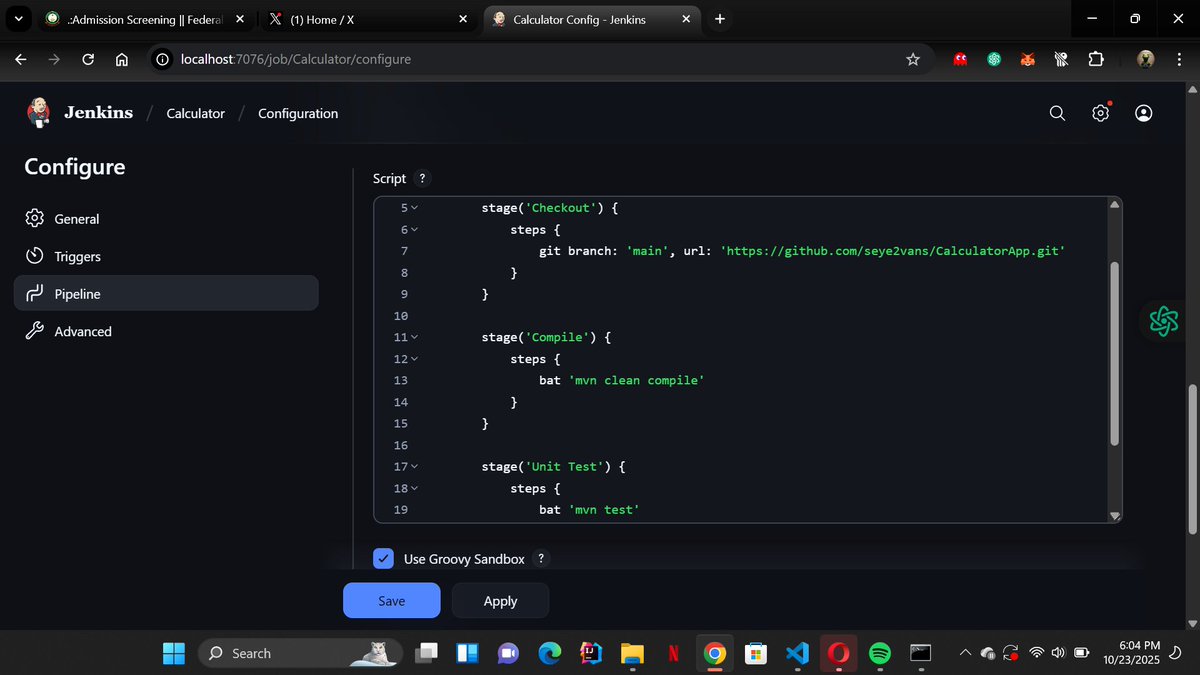Open the tab search dropdown arrow
Viewport: 1200px width, 675px height.
click(18, 19)
